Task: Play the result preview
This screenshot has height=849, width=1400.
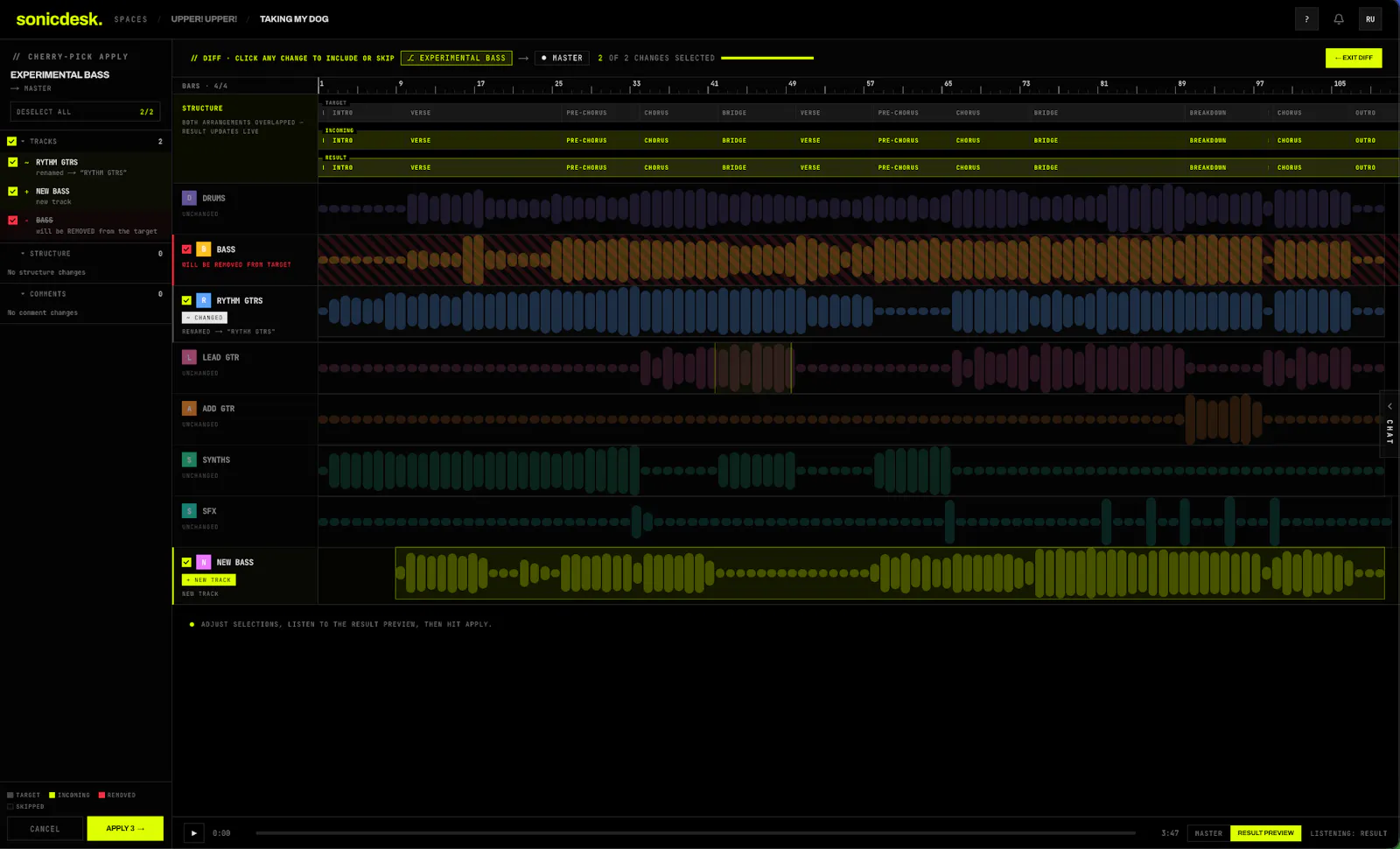Action: point(194,833)
